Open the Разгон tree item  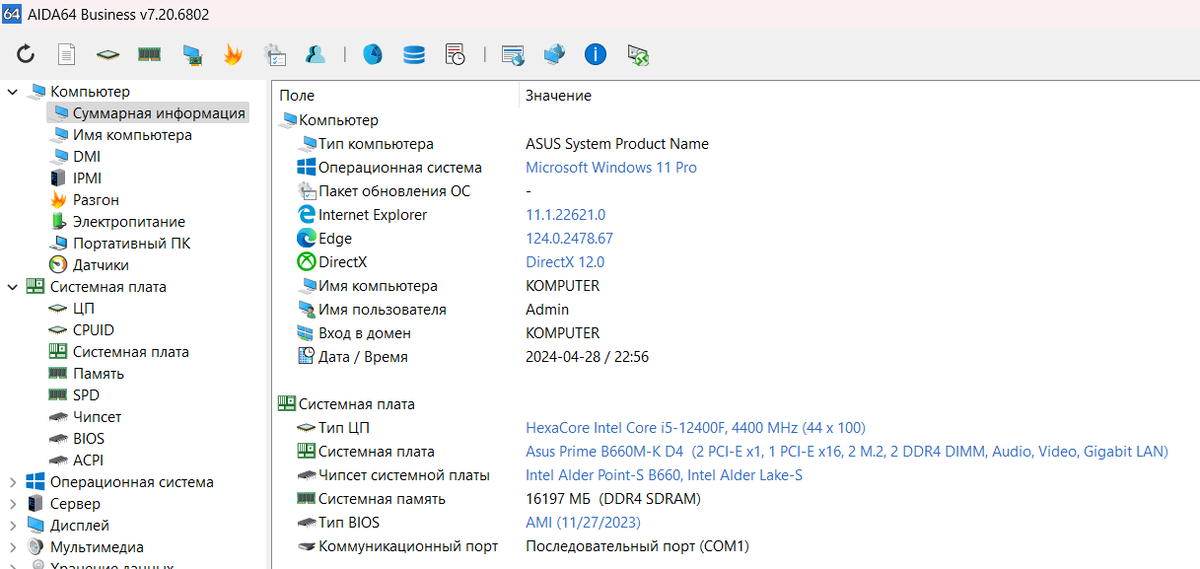click(96, 200)
